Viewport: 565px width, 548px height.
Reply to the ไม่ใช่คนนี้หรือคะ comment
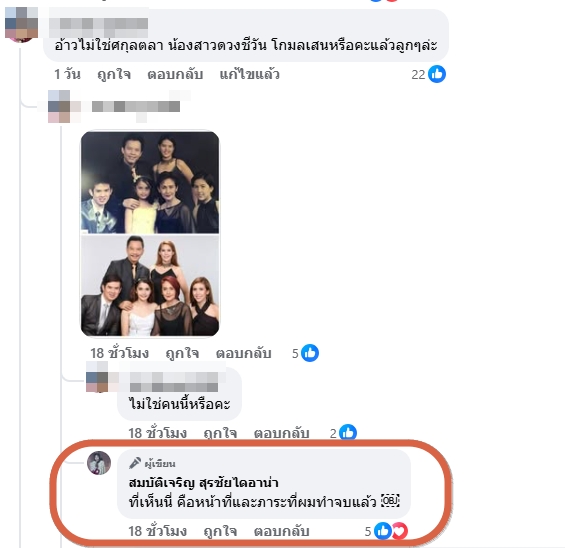[281, 433]
